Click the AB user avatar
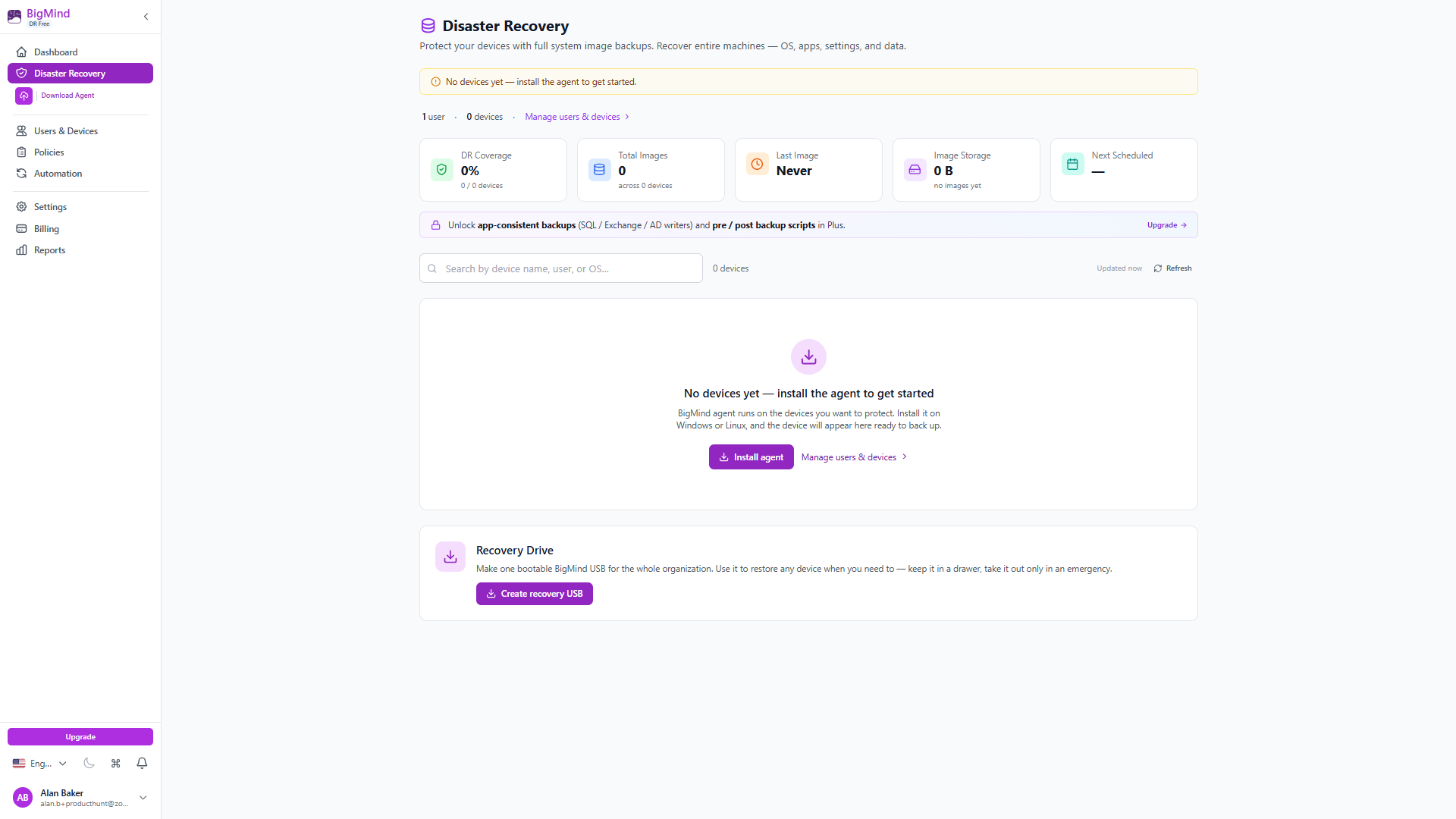Viewport: 1456px width, 819px height. point(23,798)
